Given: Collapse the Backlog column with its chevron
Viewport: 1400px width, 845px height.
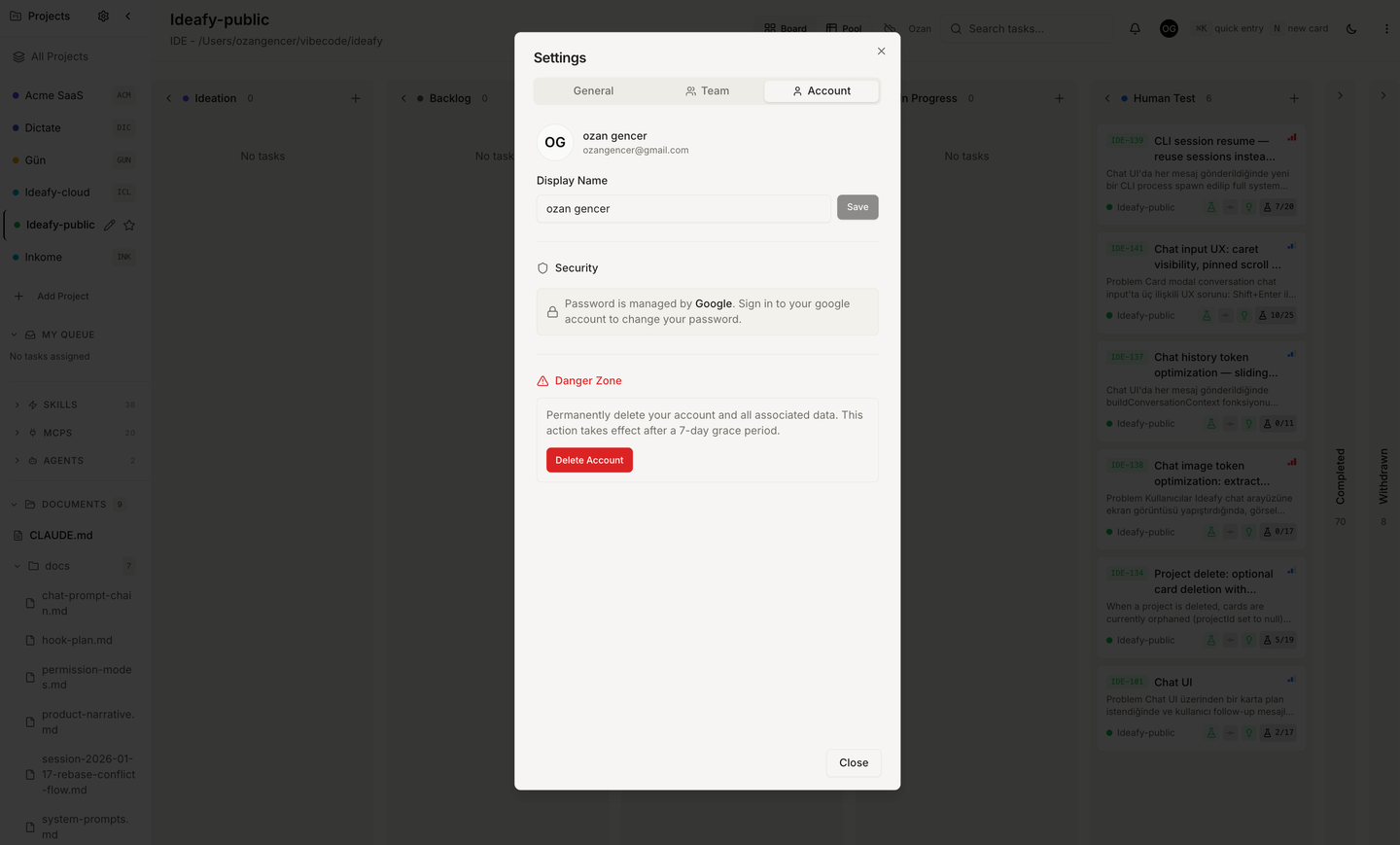Looking at the screenshot, I should click(403, 98).
